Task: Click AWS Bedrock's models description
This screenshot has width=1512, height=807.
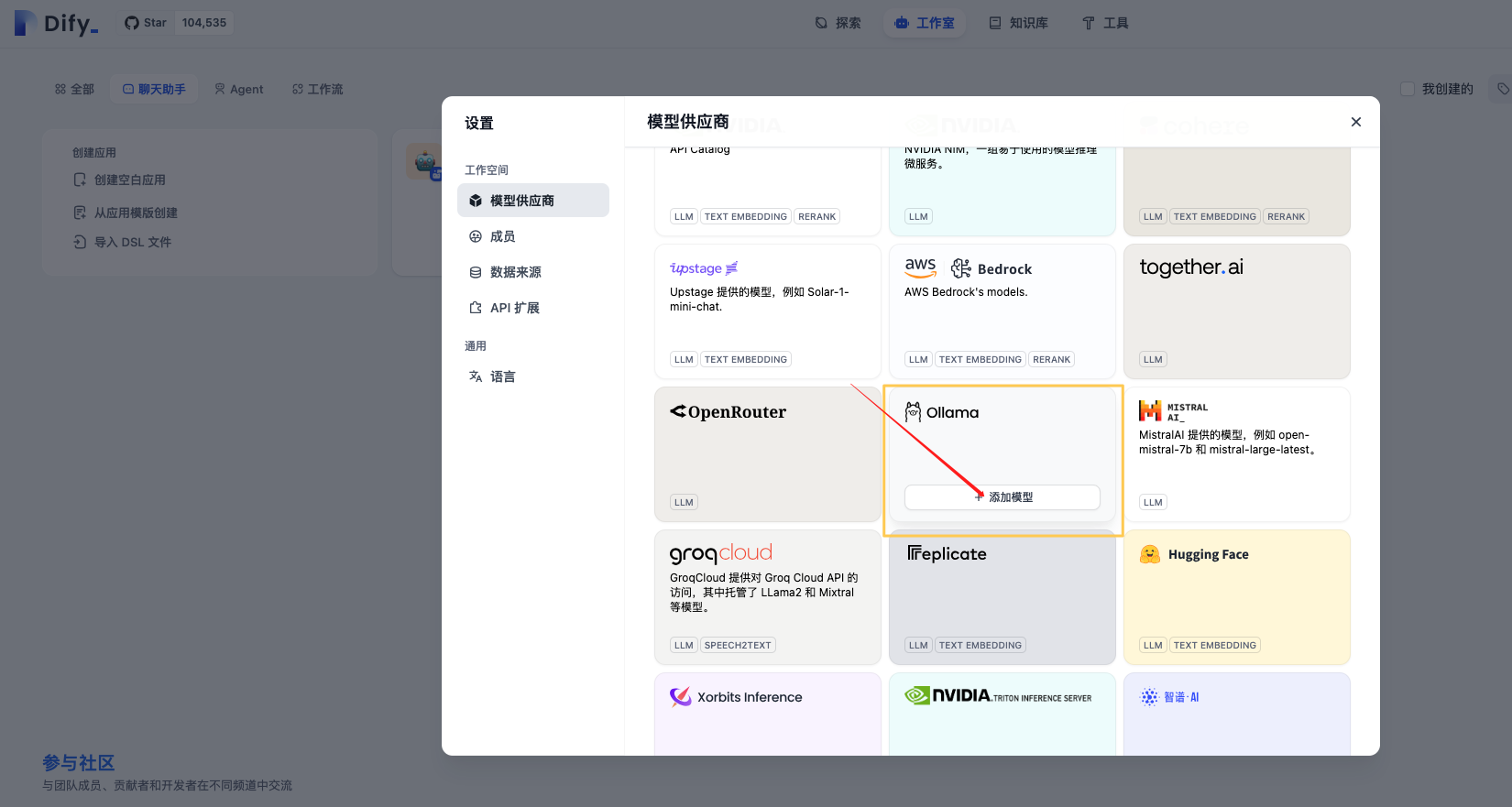Action: tap(966, 292)
